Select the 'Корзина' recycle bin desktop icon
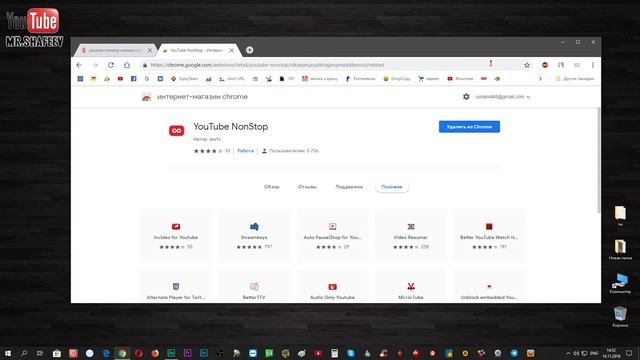640x360 pixels. point(620,316)
